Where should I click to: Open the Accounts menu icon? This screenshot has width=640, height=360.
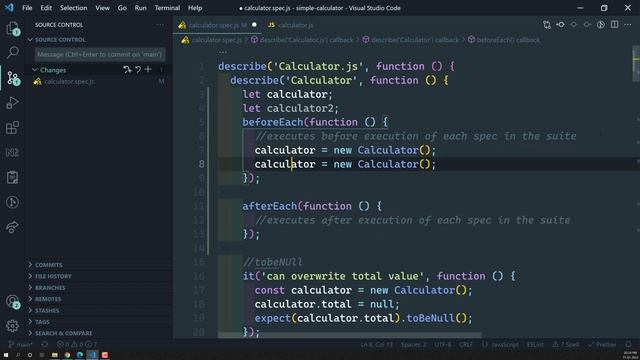[12, 302]
